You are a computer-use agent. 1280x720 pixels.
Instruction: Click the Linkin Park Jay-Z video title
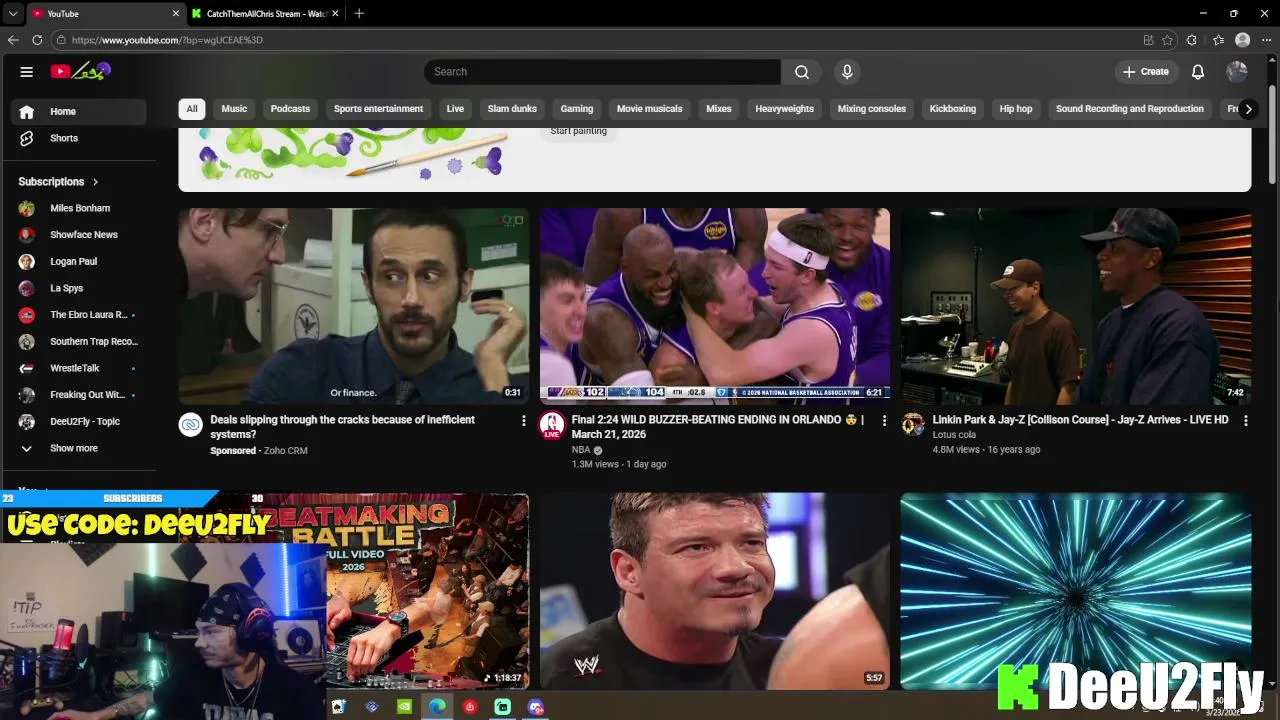[x=1080, y=420]
